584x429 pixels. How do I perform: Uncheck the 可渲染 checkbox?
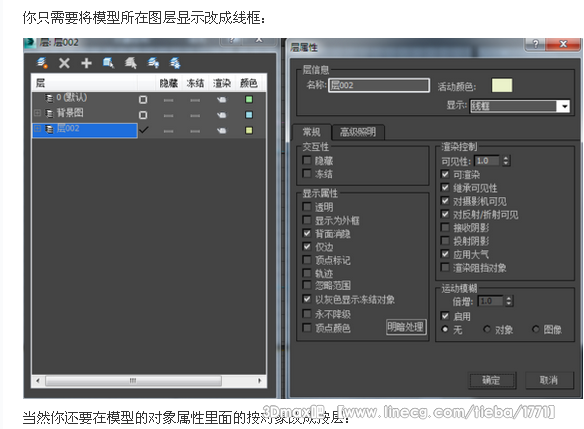tap(445, 174)
